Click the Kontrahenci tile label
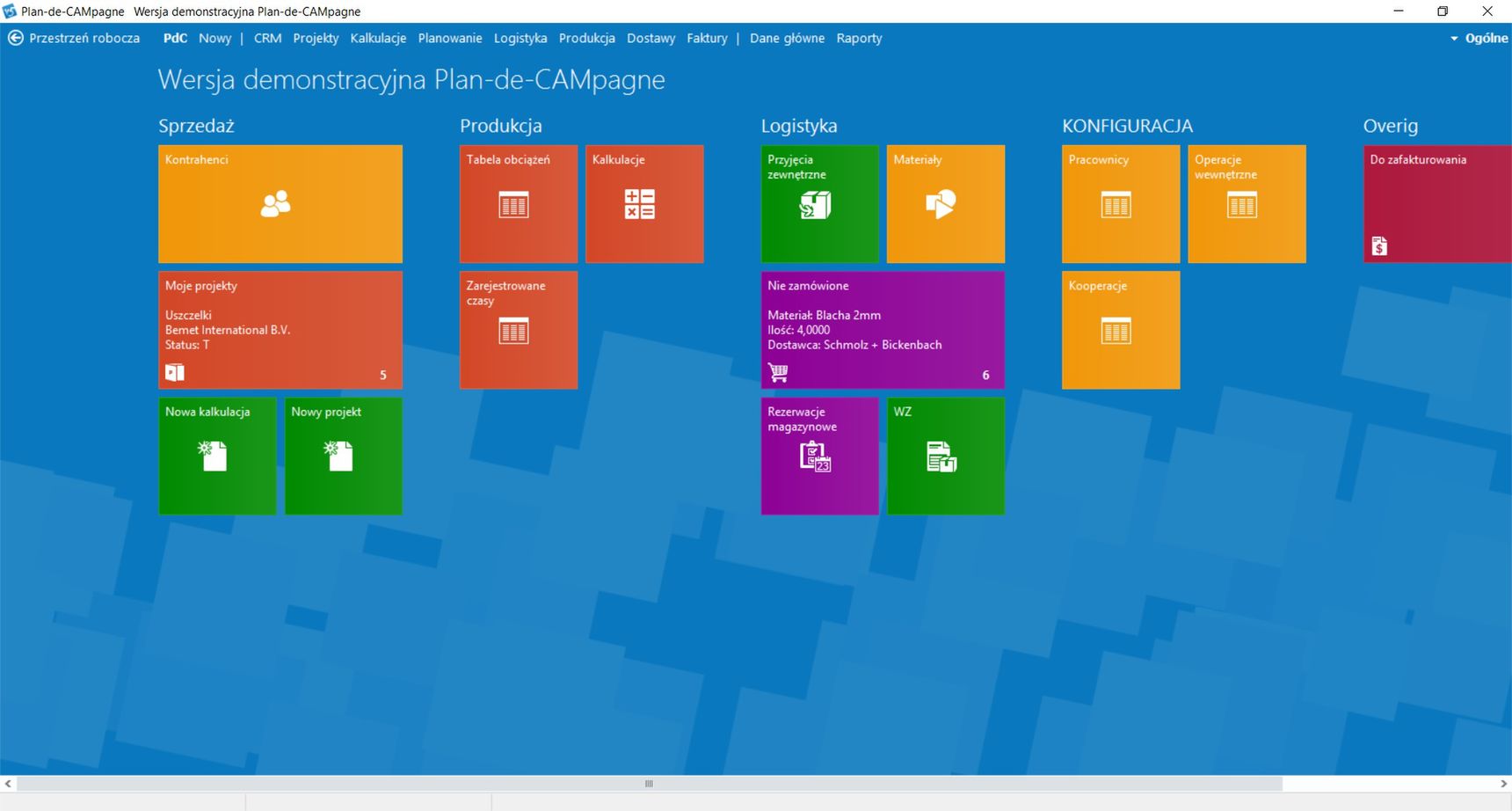Screen dimensions: 1512x811 tap(197, 159)
